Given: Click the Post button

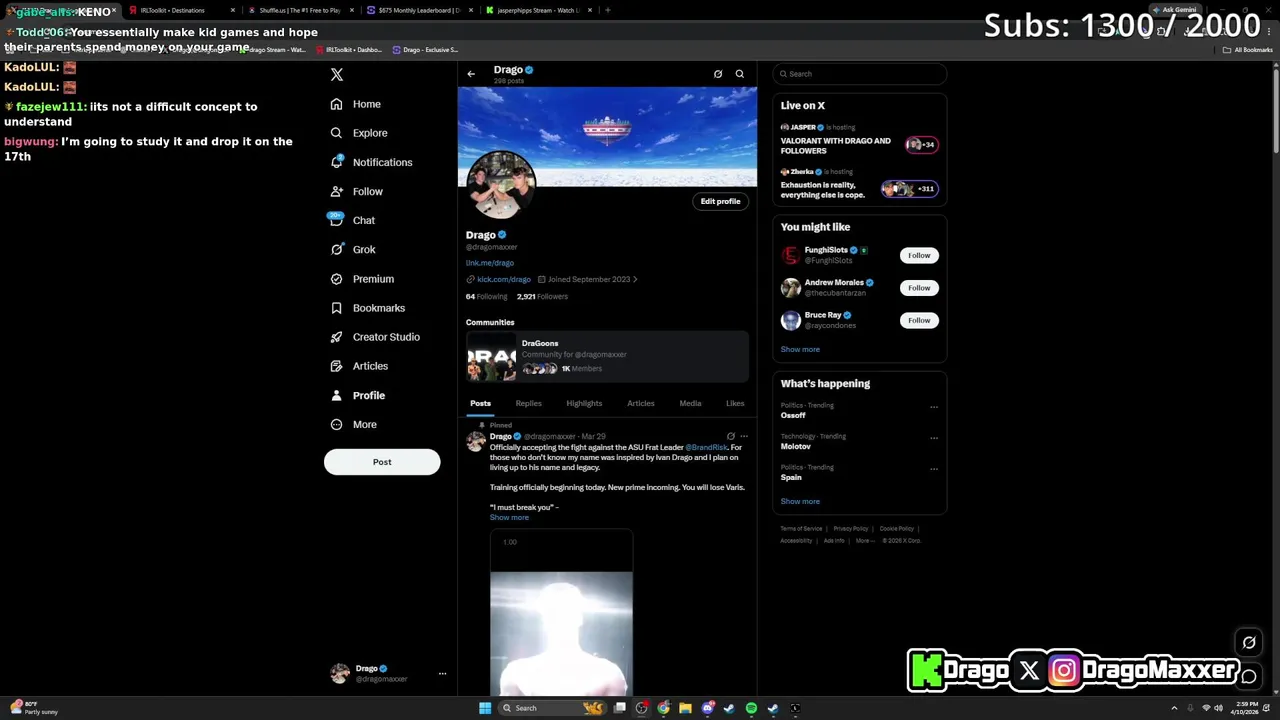Looking at the screenshot, I should (382, 462).
